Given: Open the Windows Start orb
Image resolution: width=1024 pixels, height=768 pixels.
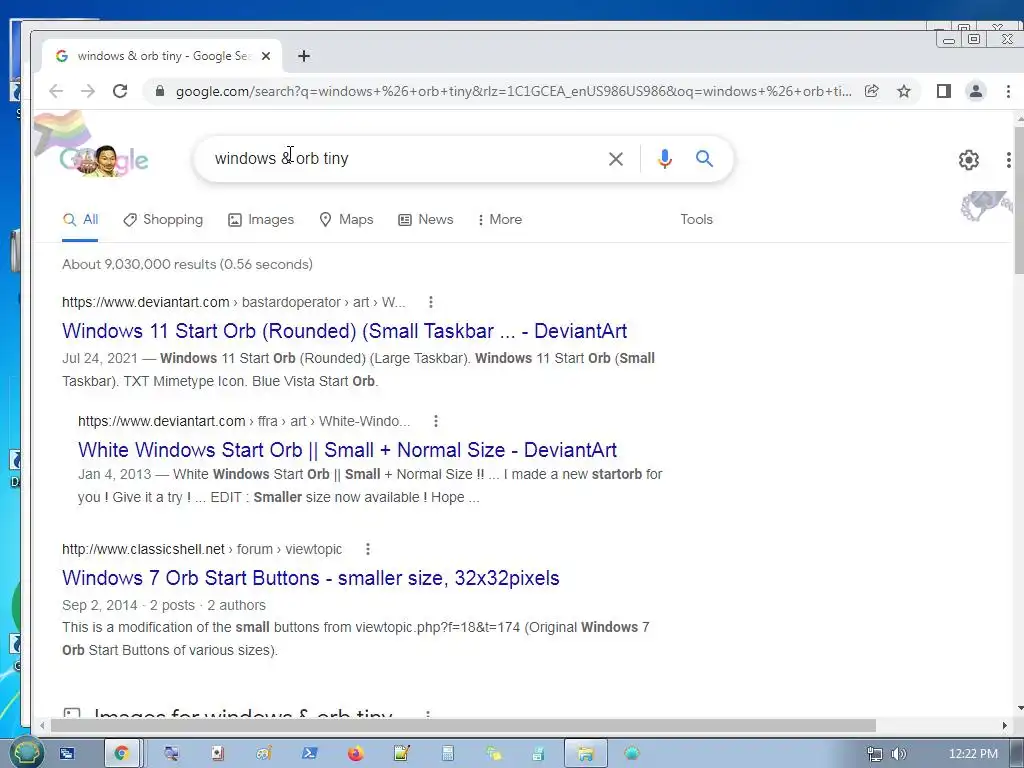Looking at the screenshot, I should point(26,753).
